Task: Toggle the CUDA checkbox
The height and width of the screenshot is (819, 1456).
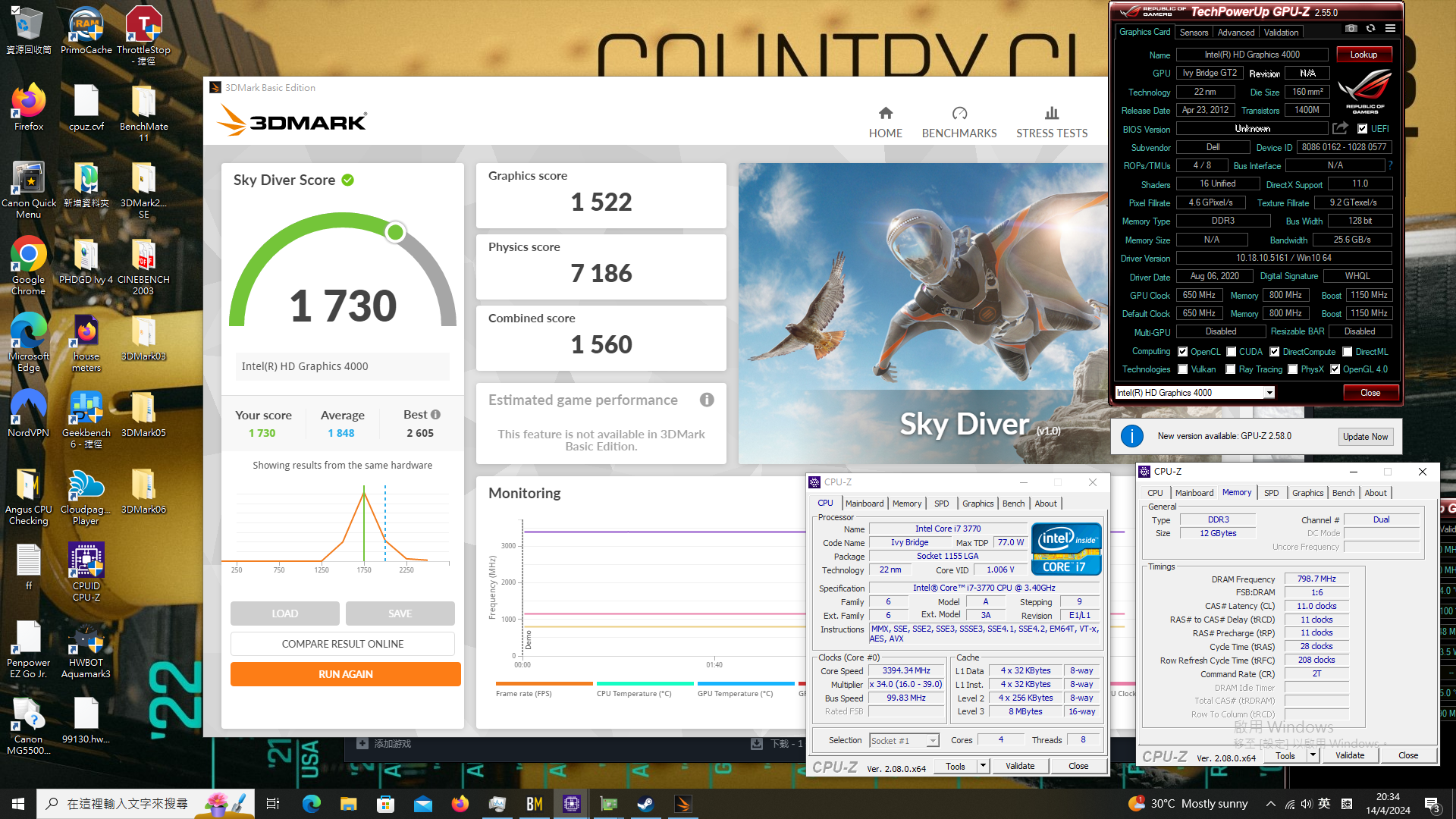Action: pos(1232,352)
